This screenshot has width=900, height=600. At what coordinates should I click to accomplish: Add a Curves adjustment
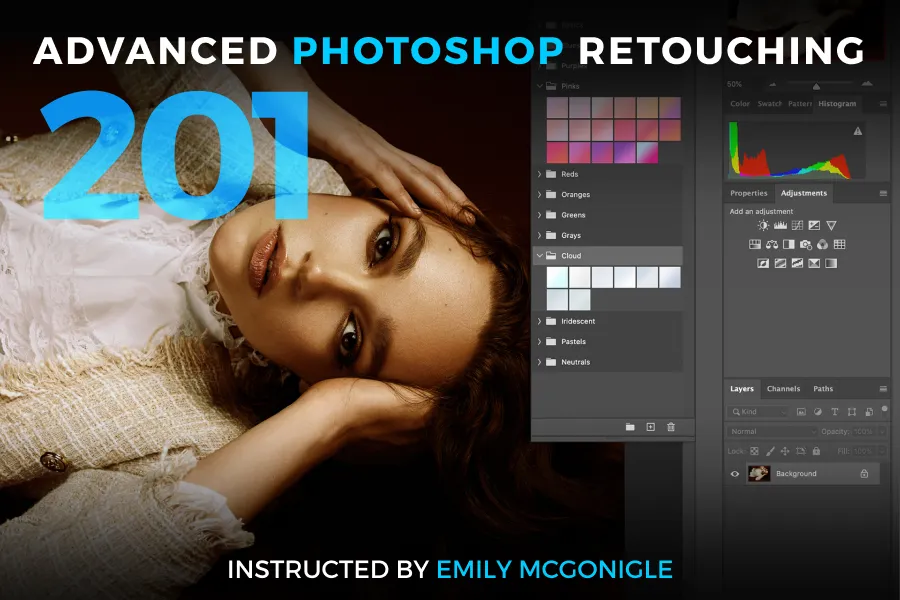[x=797, y=226]
